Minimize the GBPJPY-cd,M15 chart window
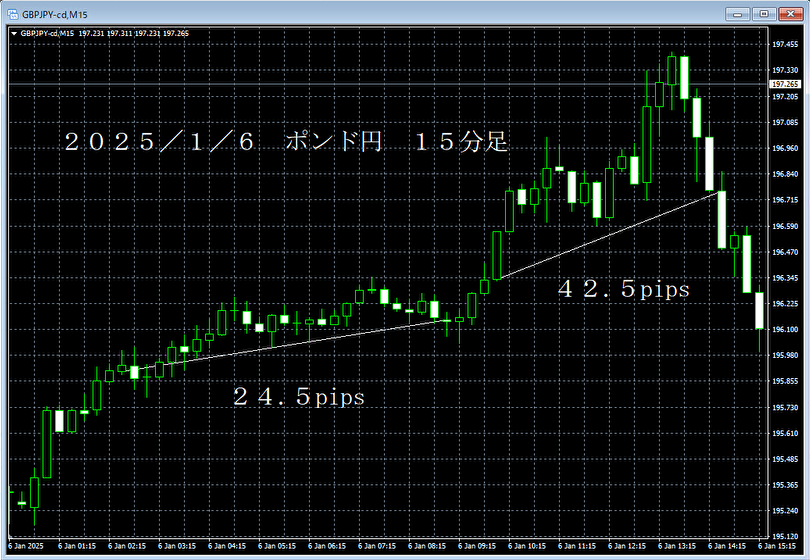 pos(737,14)
